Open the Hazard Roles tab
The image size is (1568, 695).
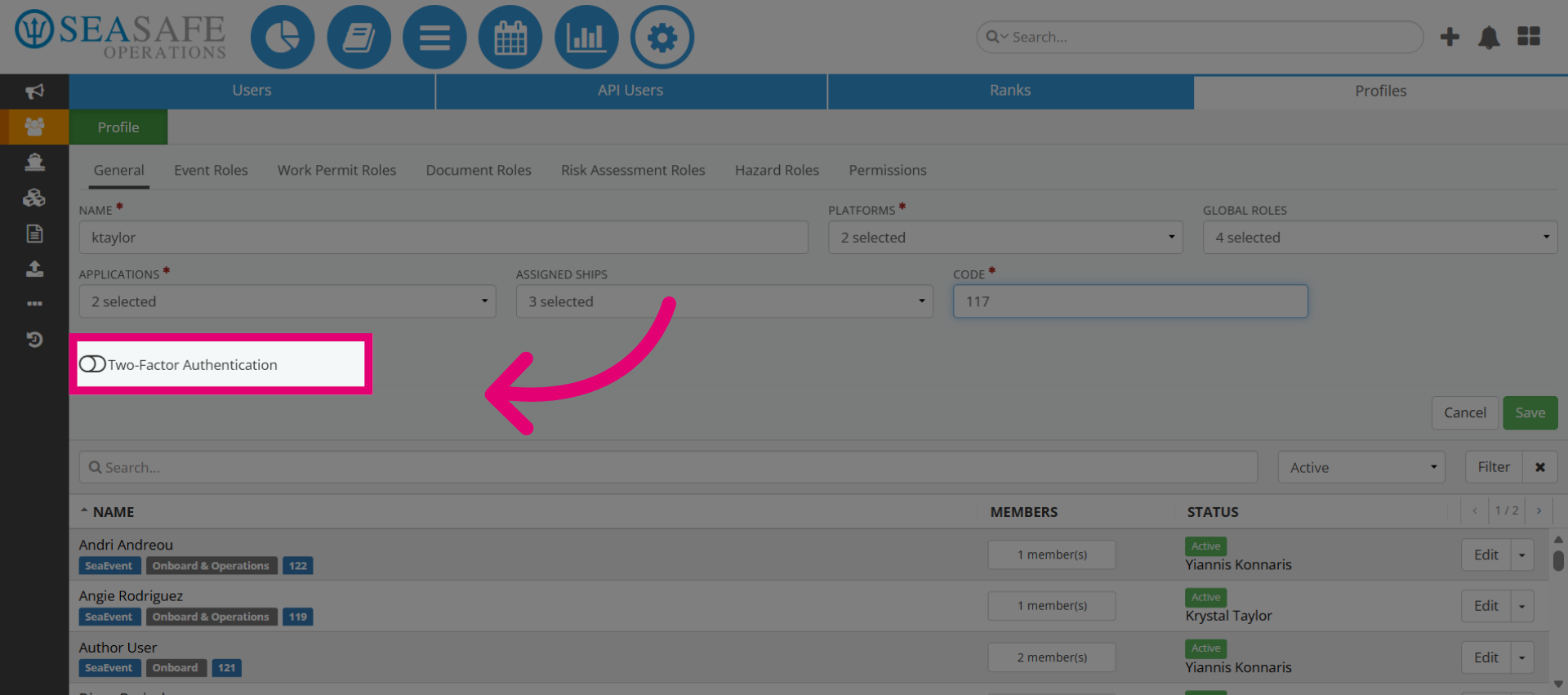777,170
